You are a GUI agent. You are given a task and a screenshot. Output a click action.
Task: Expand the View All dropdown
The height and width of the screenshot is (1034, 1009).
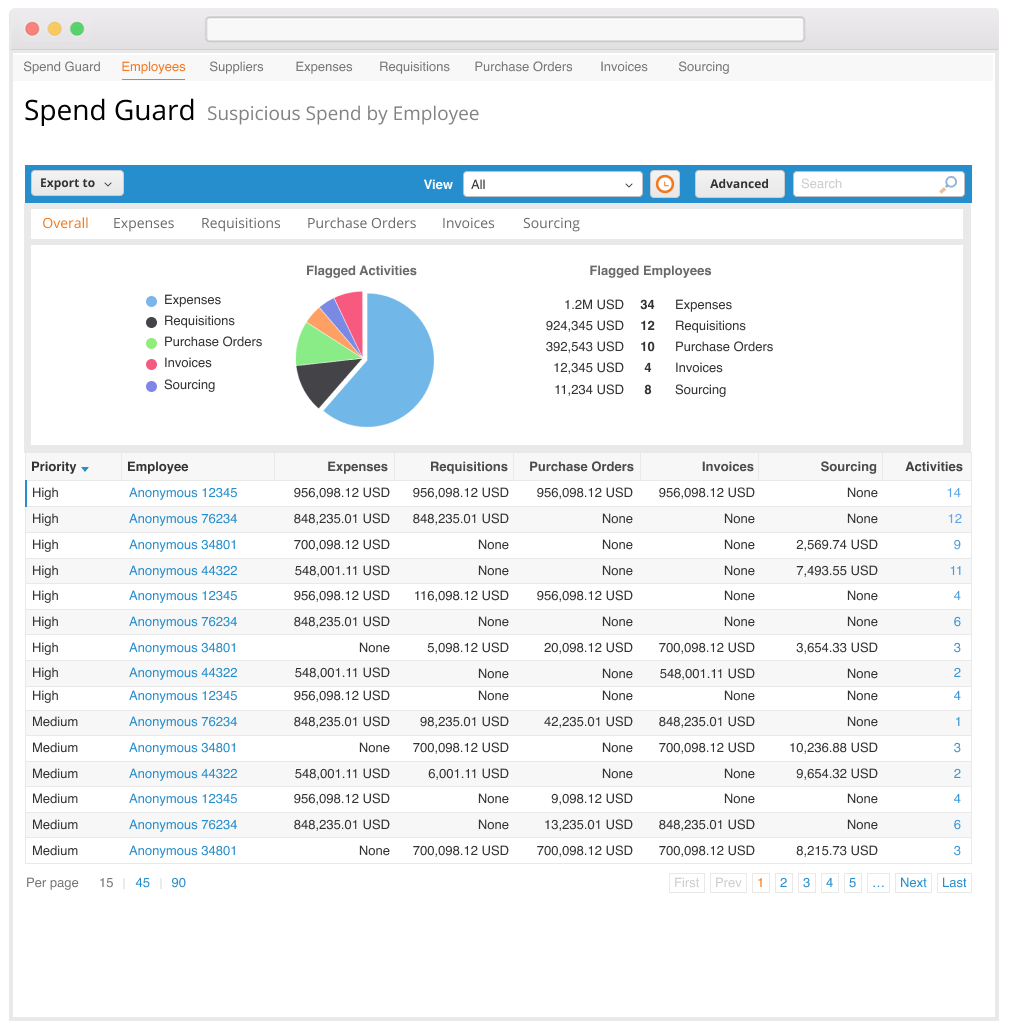[552, 184]
